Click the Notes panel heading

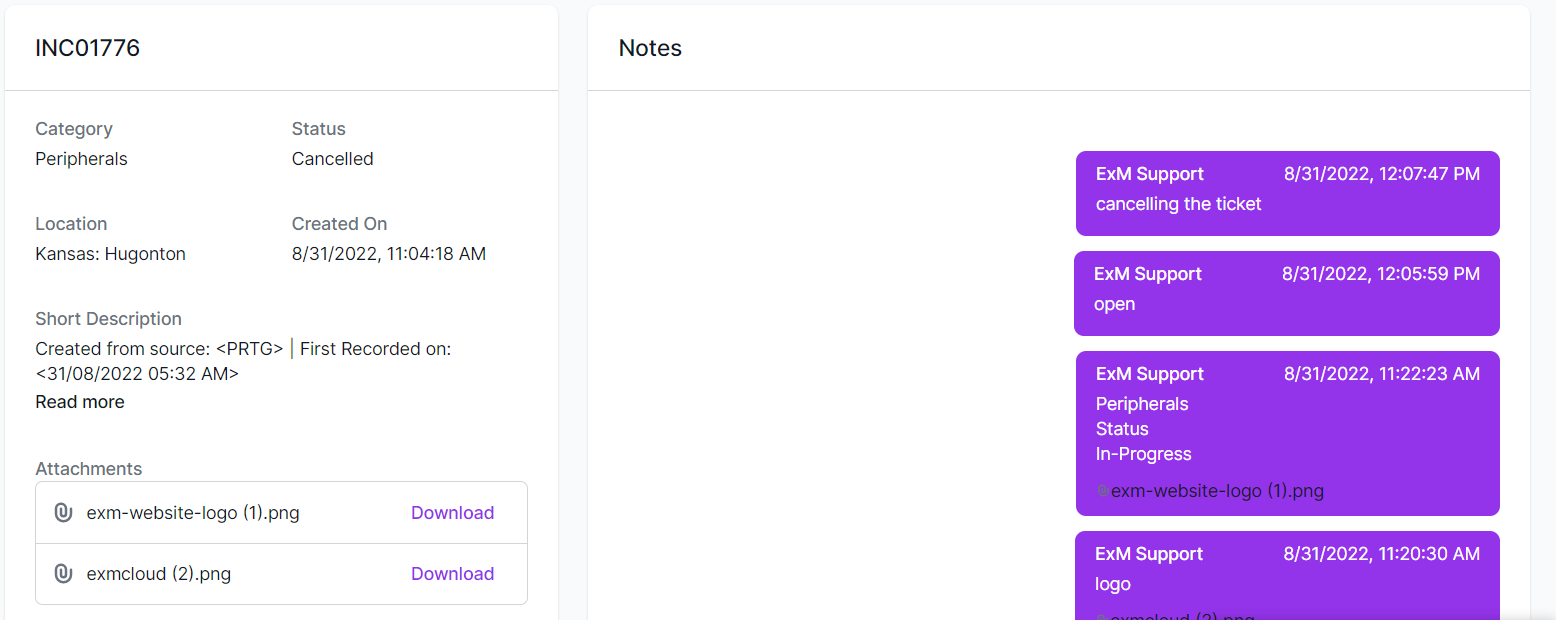click(x=650, y=48)
